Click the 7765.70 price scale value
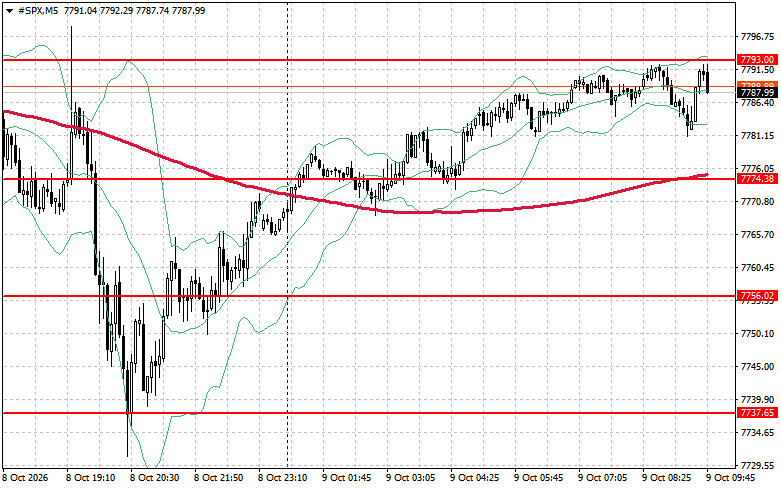Screen dimensions: 781x489 coord(757,235)
